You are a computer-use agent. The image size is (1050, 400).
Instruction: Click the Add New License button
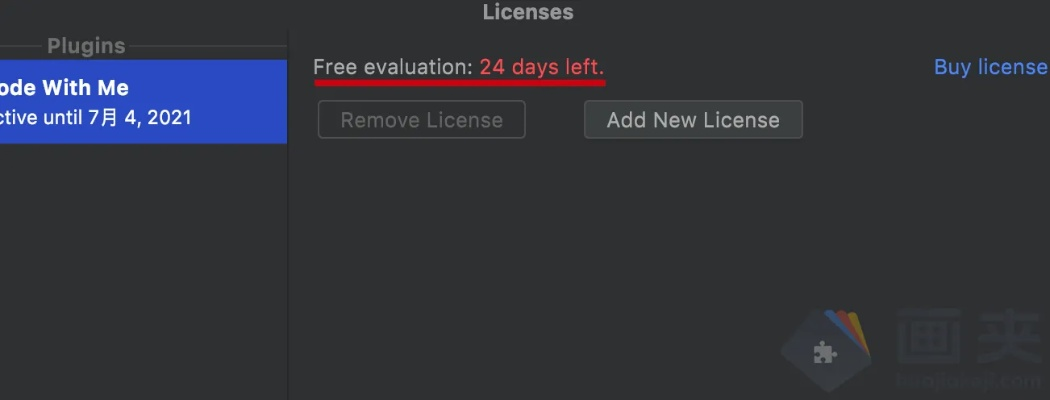pyautogui.click(x=693, y=120)
